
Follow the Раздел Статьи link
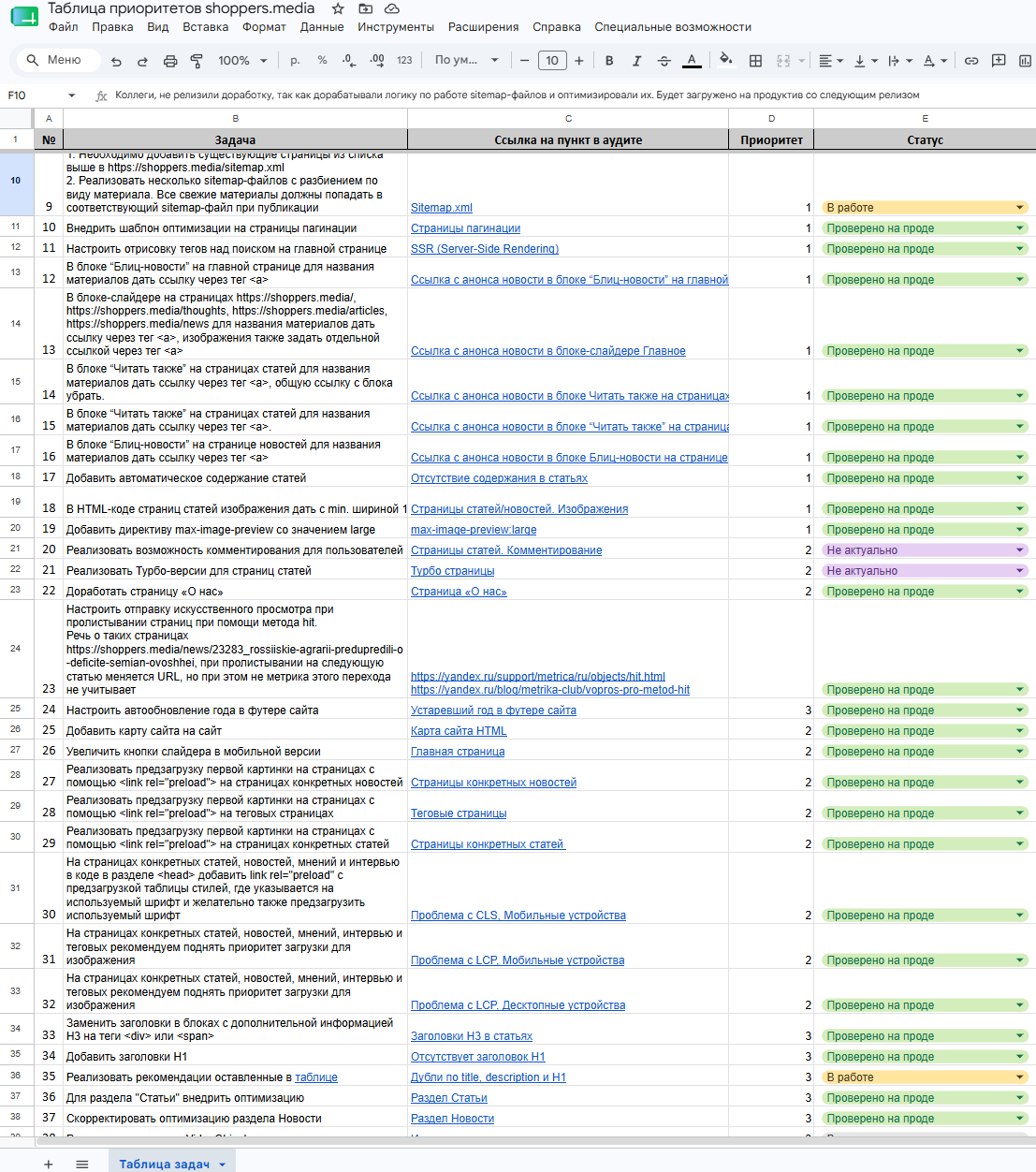(x=449, y=1098)
